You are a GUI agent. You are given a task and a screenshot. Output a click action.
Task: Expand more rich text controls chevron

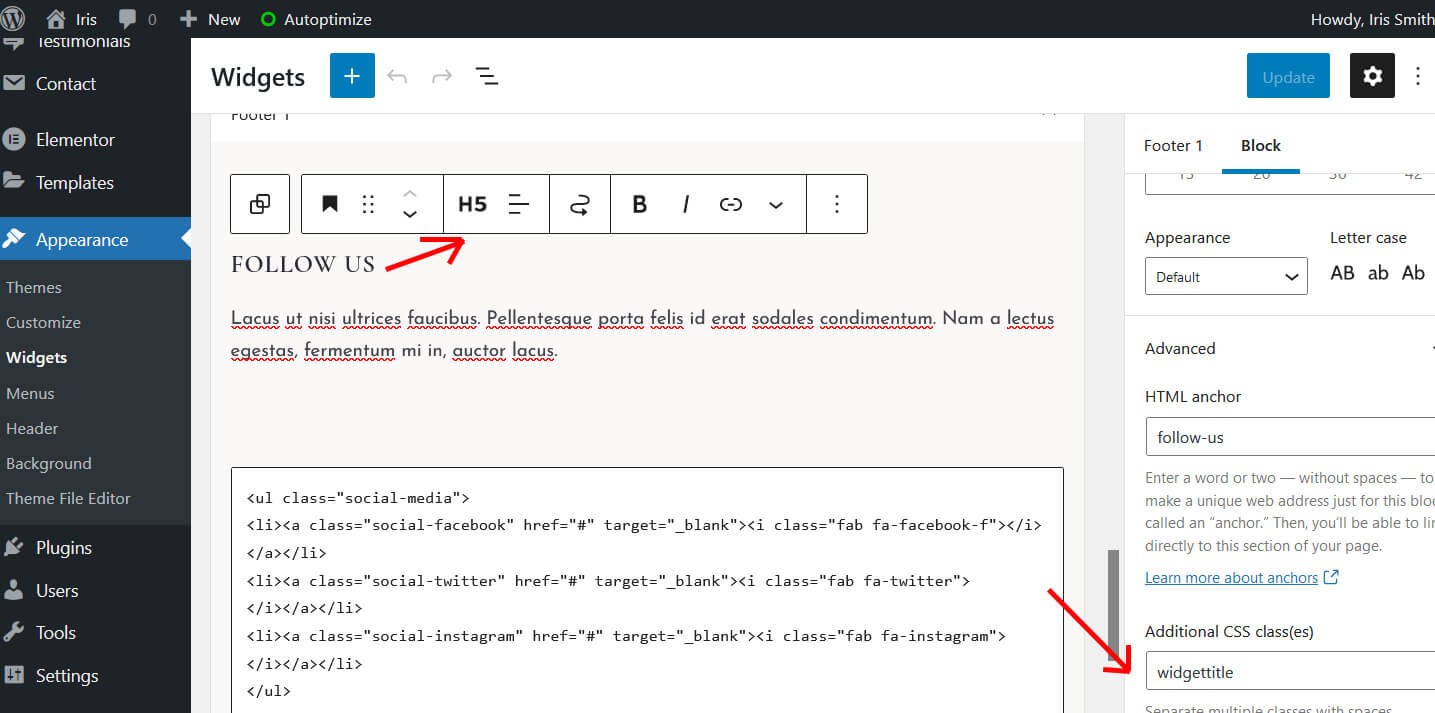tap(776, 204)
